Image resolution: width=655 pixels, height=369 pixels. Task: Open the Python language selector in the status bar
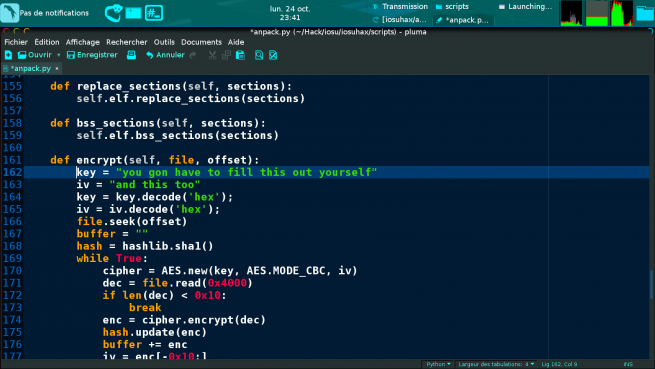click(438, 364)
